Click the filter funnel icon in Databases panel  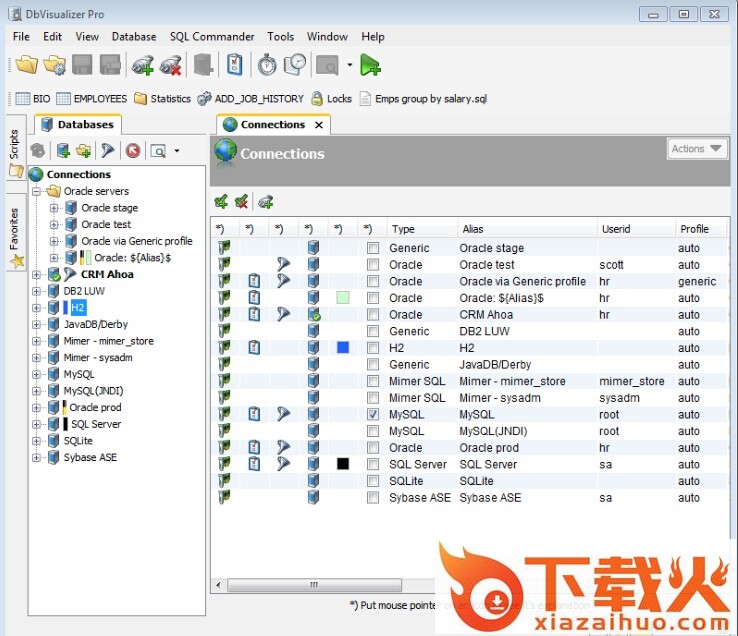(x=107, y=151)
